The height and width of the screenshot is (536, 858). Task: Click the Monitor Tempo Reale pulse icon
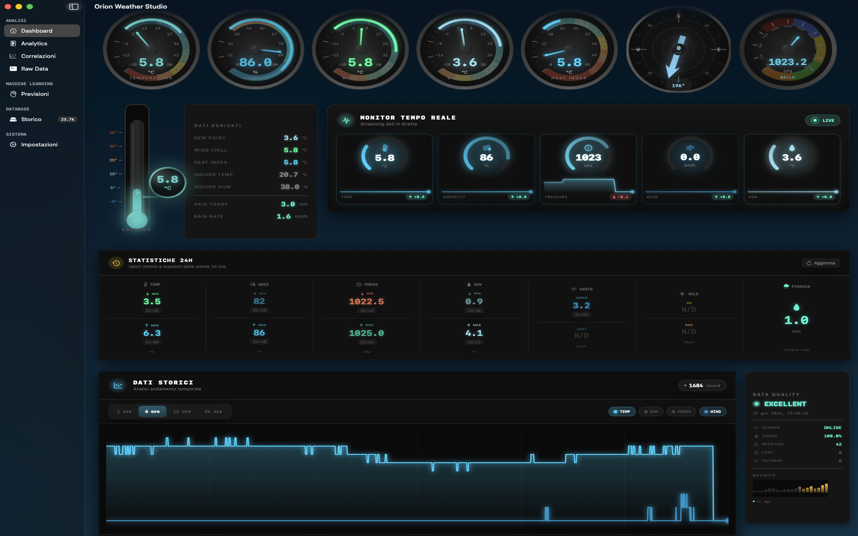tap(346, 120)
